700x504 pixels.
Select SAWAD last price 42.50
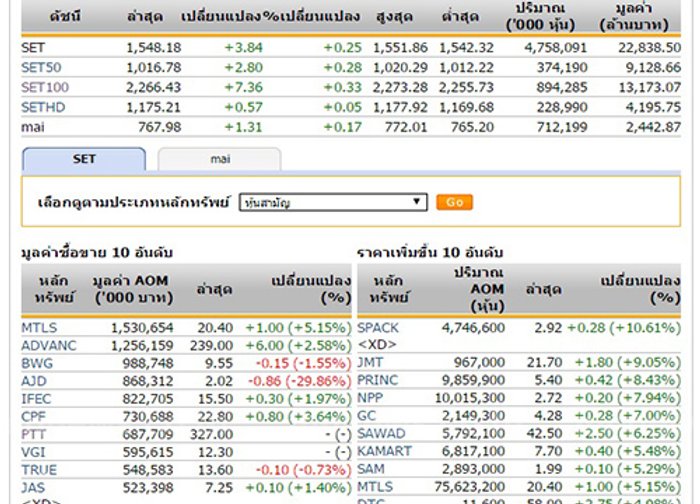pyautogui.click(x=544, y=433)
